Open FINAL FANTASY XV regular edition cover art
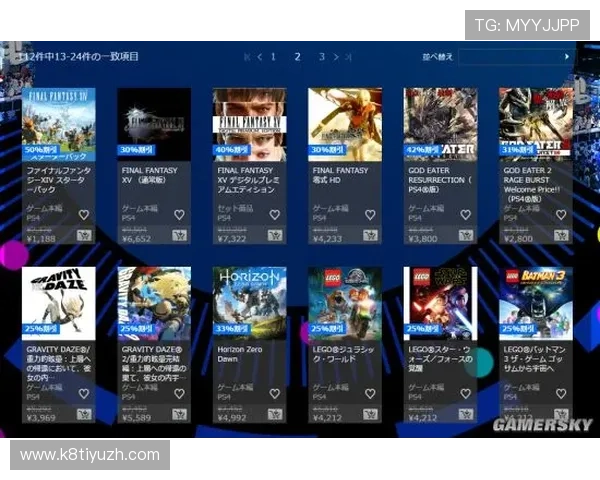Viewport: 600px width, 480px height. (x=154, y=124)
